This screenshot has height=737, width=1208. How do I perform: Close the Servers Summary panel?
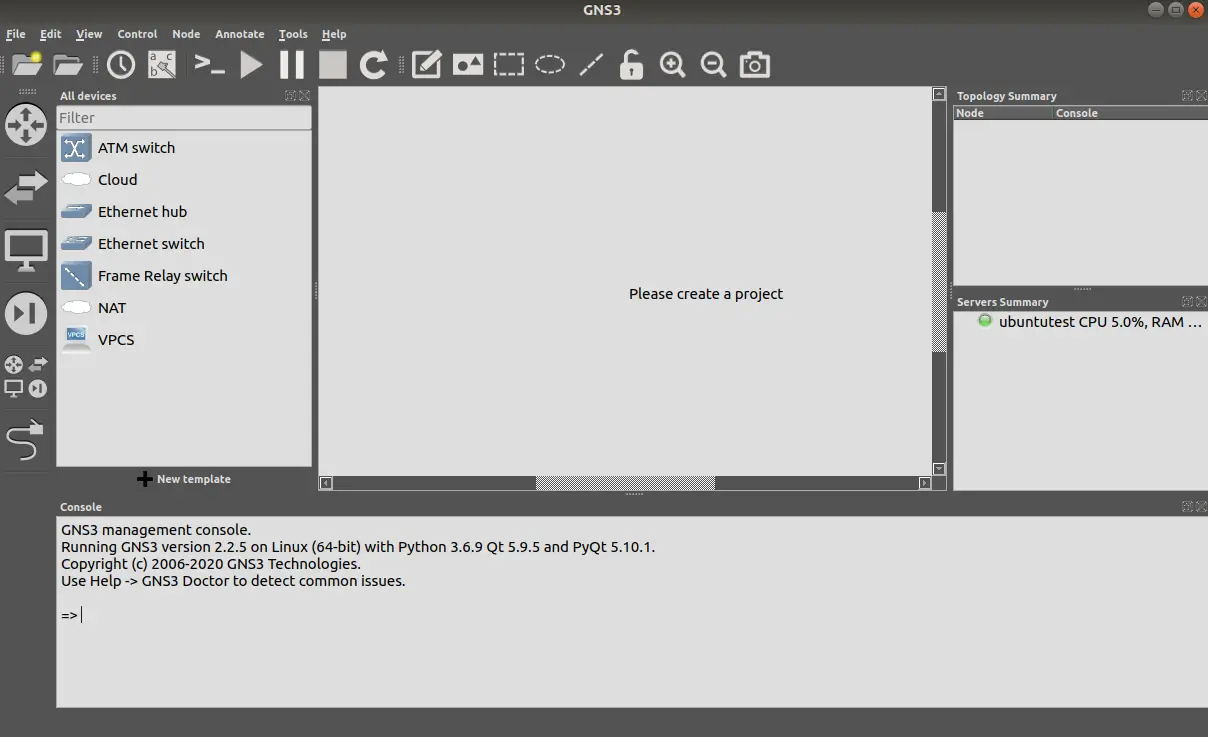(x=1201, y=302)
